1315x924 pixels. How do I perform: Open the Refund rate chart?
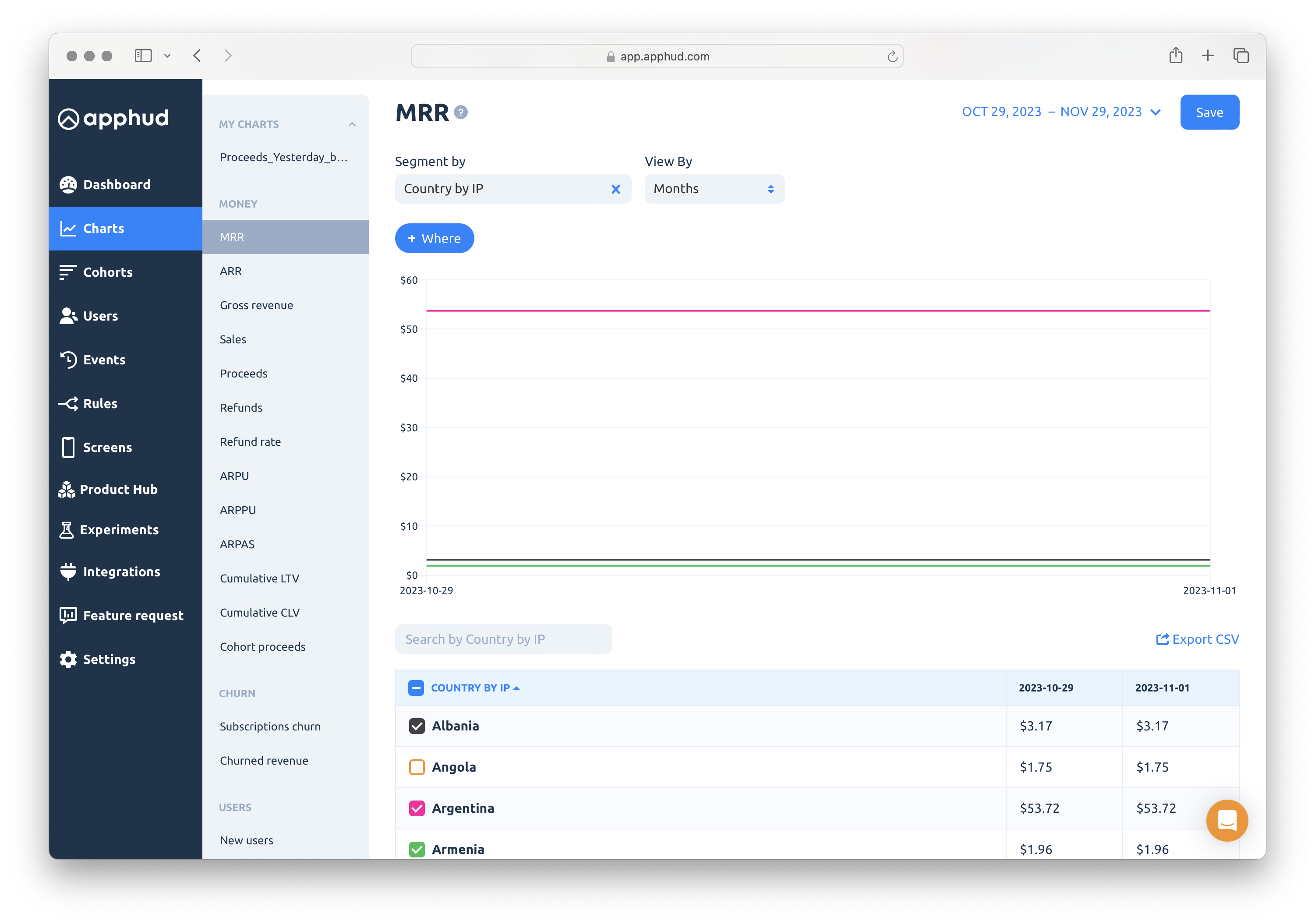point(250,441)
